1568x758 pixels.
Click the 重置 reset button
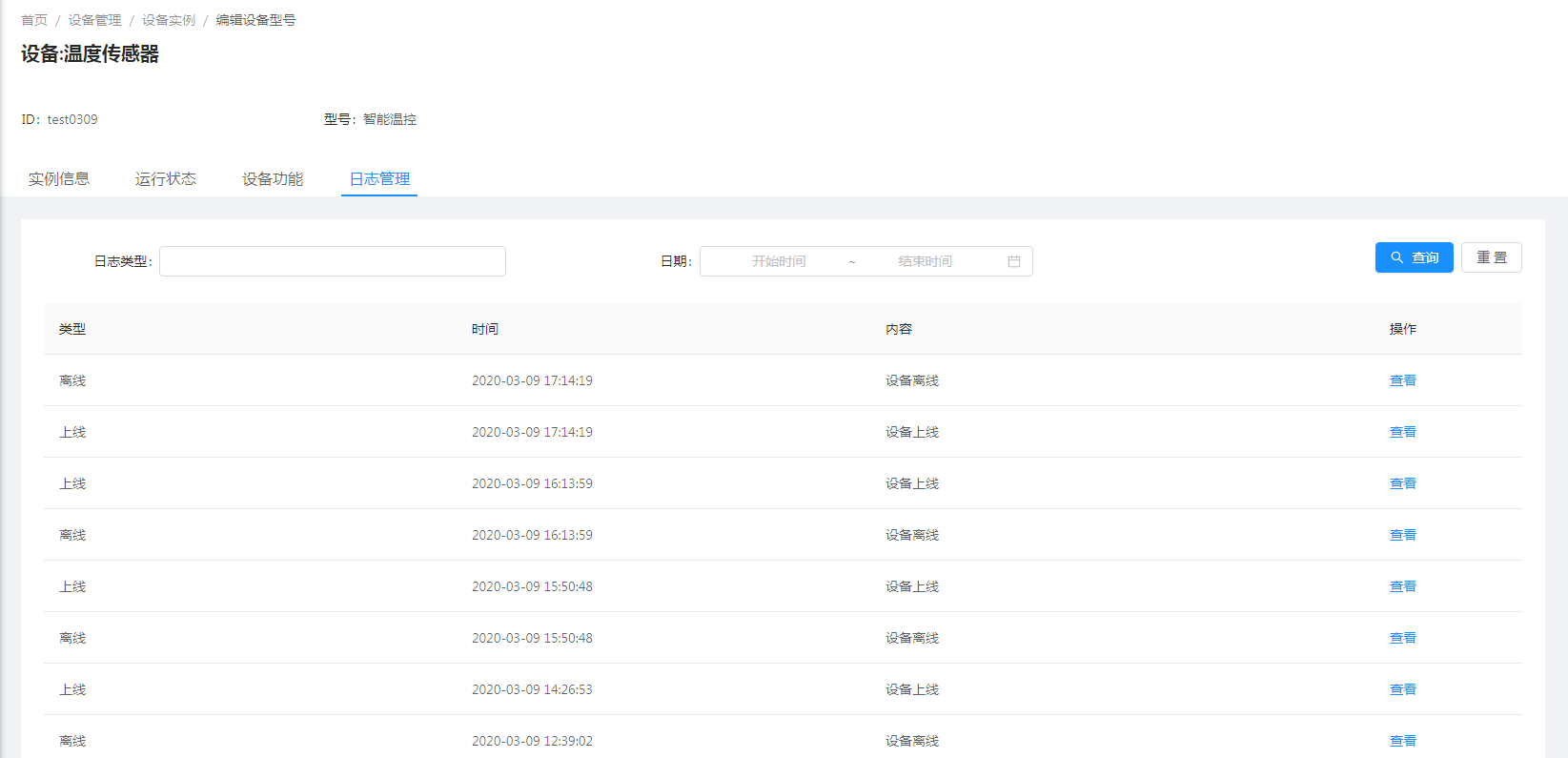[1491, 257]
